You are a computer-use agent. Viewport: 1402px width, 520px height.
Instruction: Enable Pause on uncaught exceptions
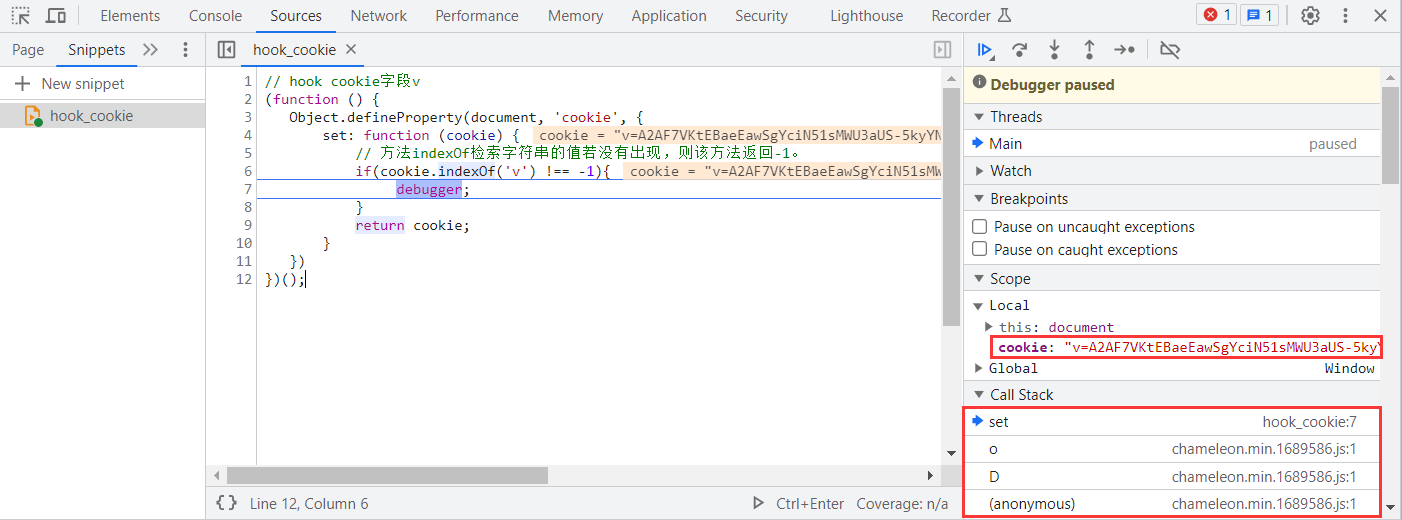click(980, 227)
